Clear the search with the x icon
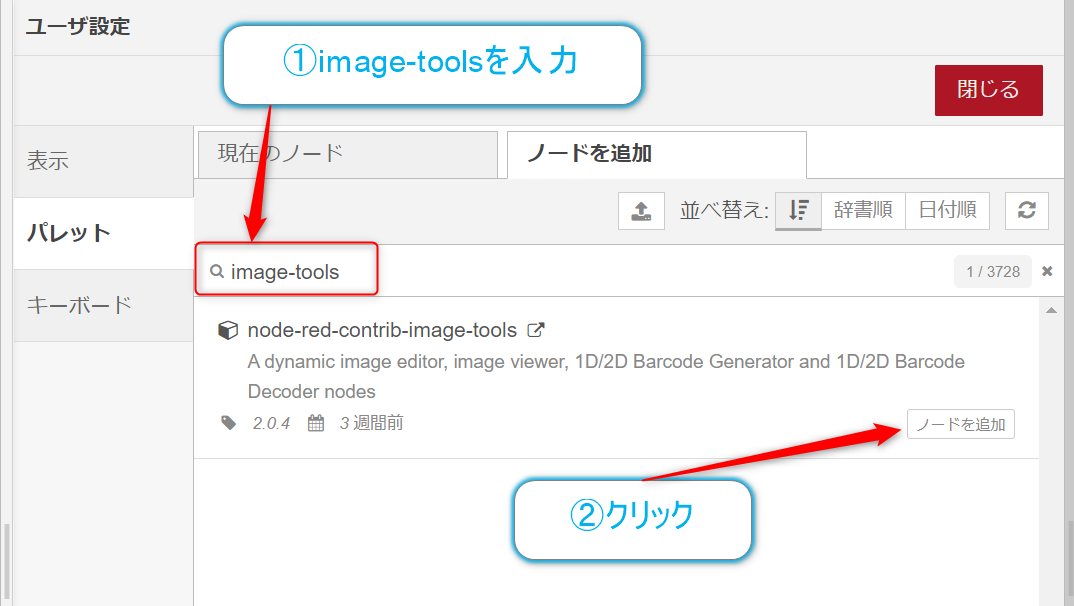The width and height of the screenshot is (1074, 606). click(x=1047, y=271)
